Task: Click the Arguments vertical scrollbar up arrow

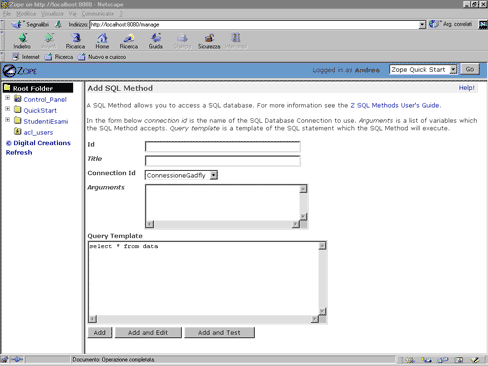Action: point(303,189)
